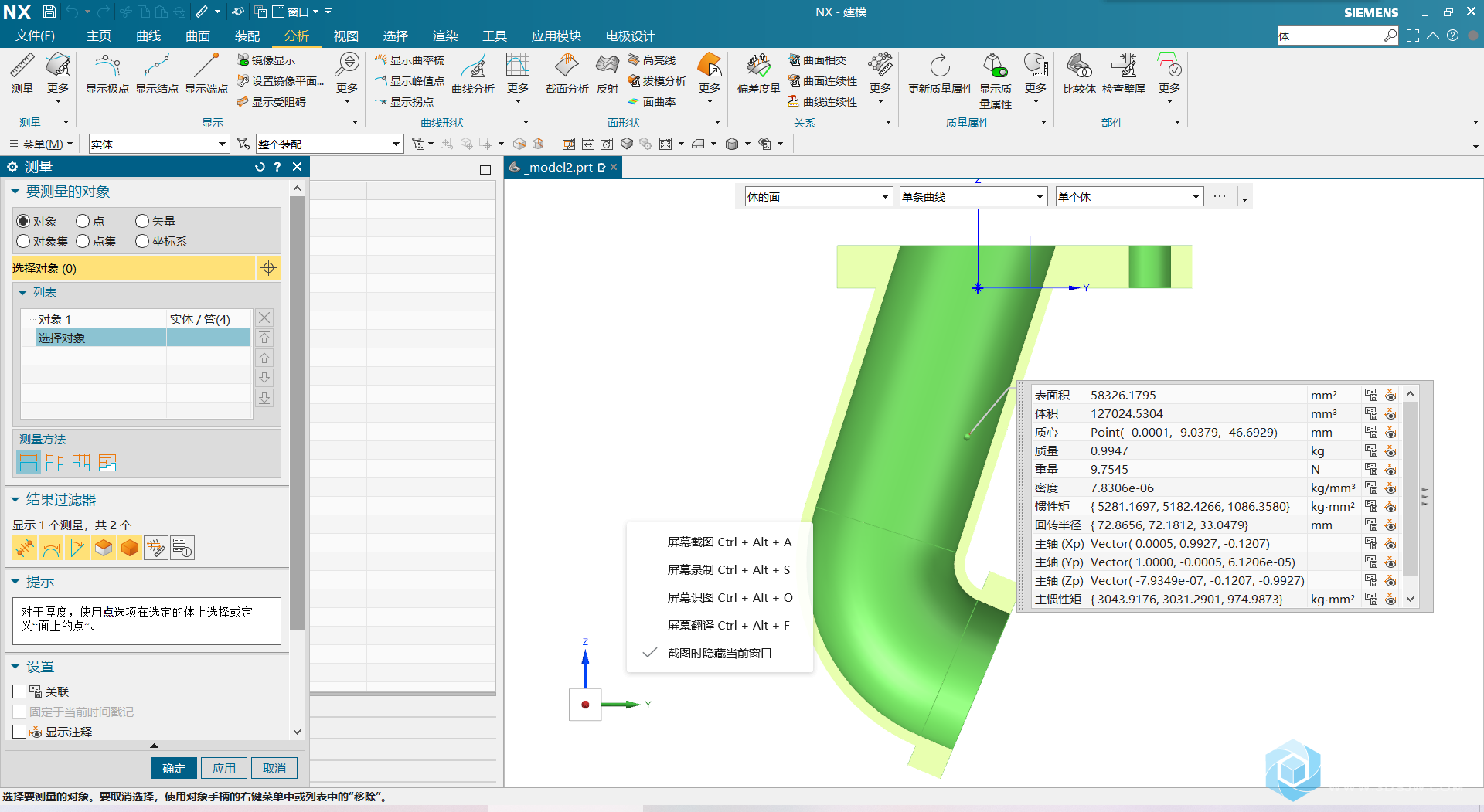
Task: Select the 对象 radio button
Action: point(23,221)
